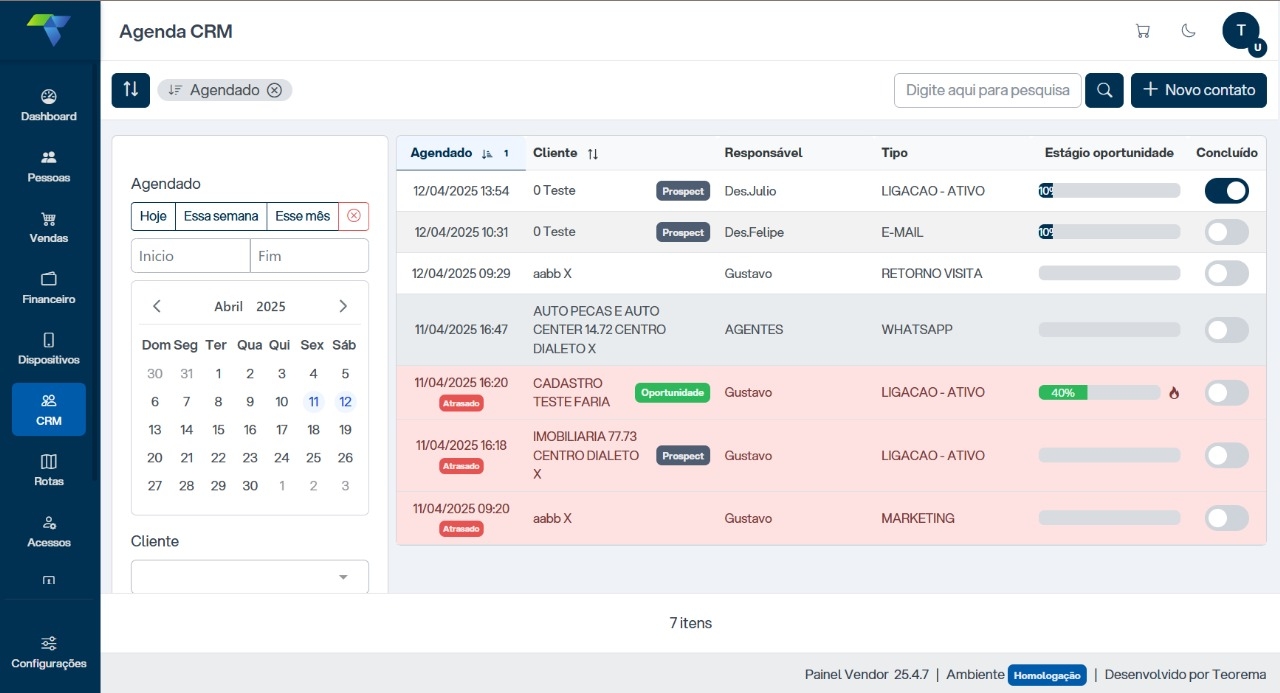The height and width of the screenshot is (693, 1280).
Task: Select the Hoje date filter
Action: (153, 216)
